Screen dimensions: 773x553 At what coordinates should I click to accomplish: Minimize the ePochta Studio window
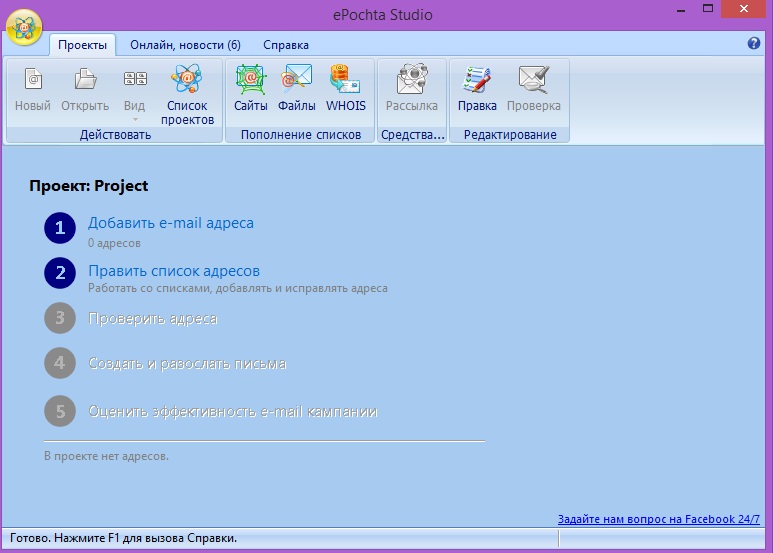pos(681,9)
